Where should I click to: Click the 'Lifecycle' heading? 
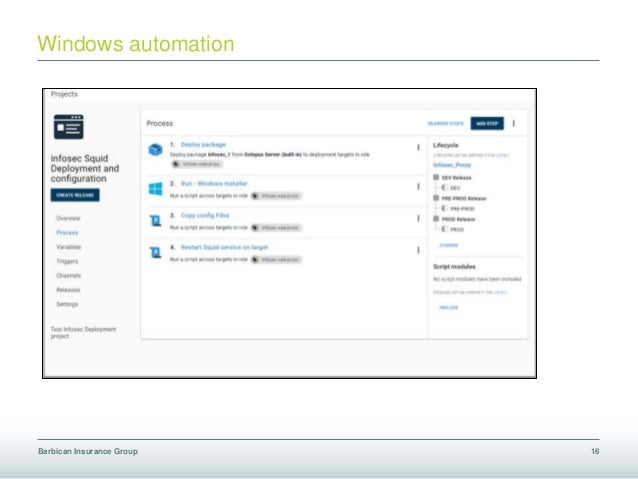click(446, 145)
